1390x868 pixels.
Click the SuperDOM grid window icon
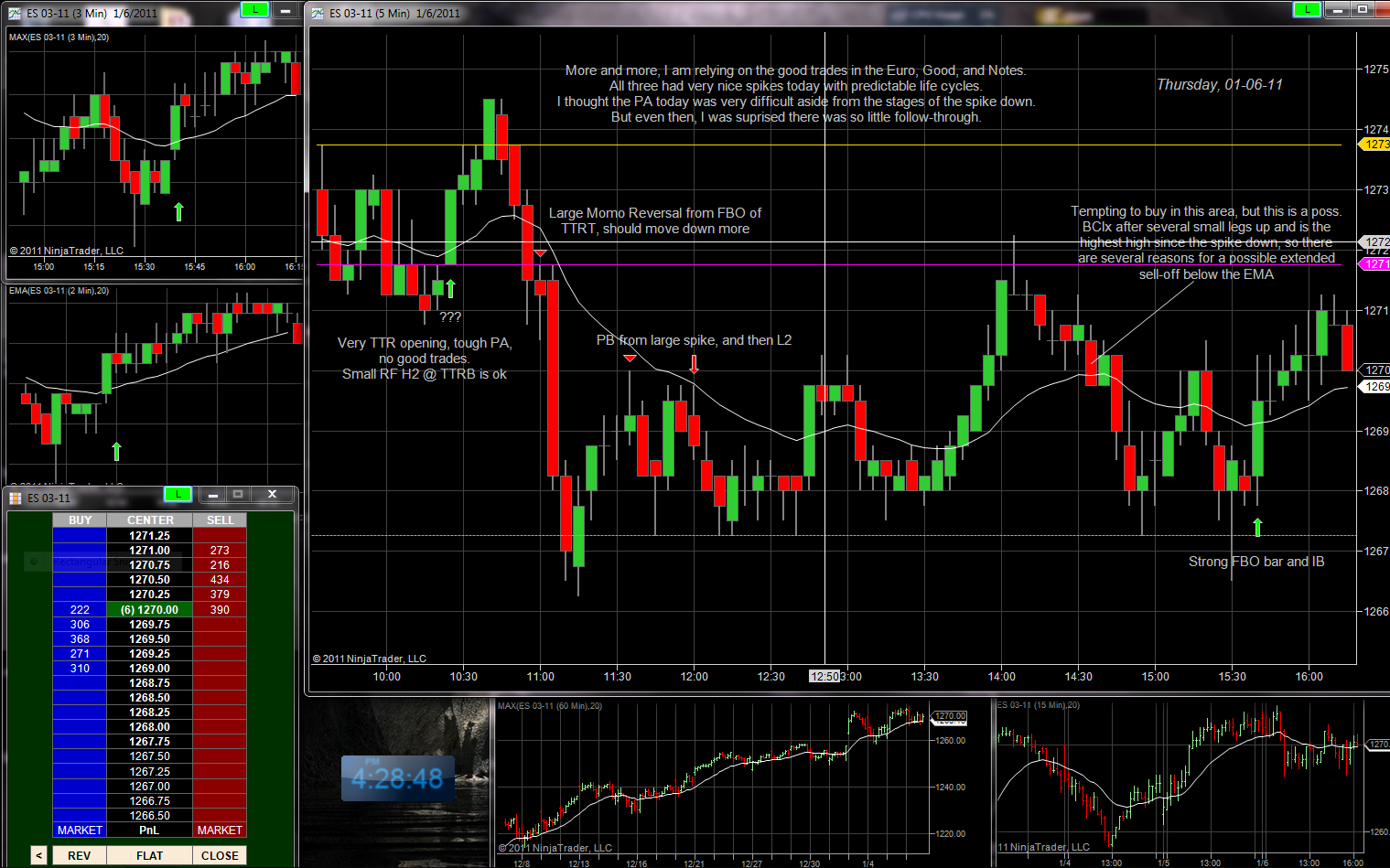pyautogui.click(x=15, y=498)
